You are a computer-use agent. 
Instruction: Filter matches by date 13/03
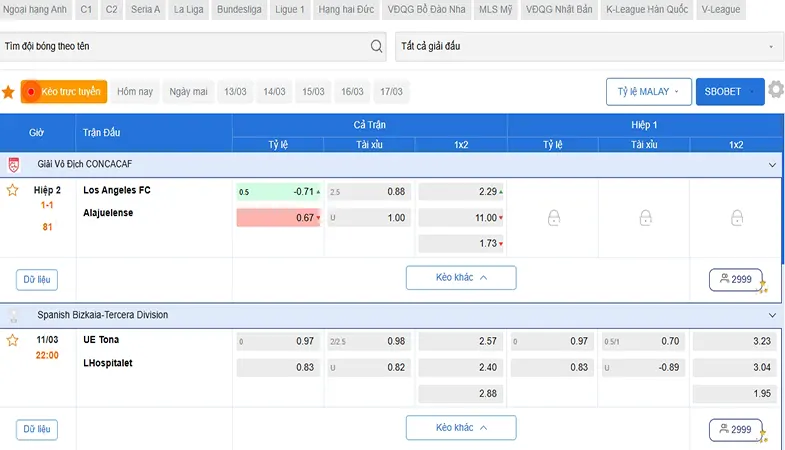click(235, 92)
